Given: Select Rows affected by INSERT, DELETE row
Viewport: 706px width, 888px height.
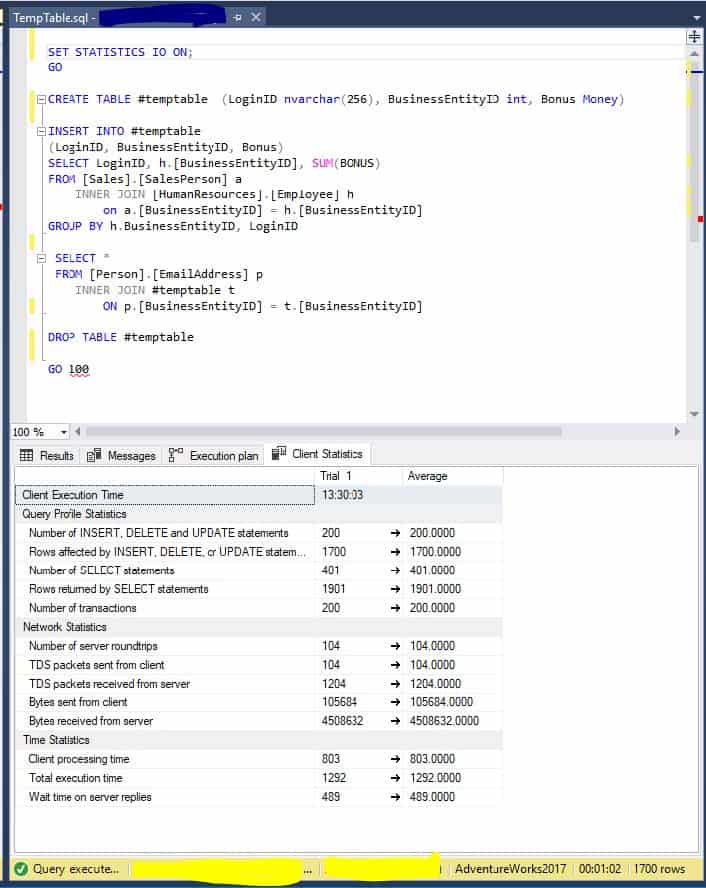Looking at the screenshot, I should [x=258, y=552].
